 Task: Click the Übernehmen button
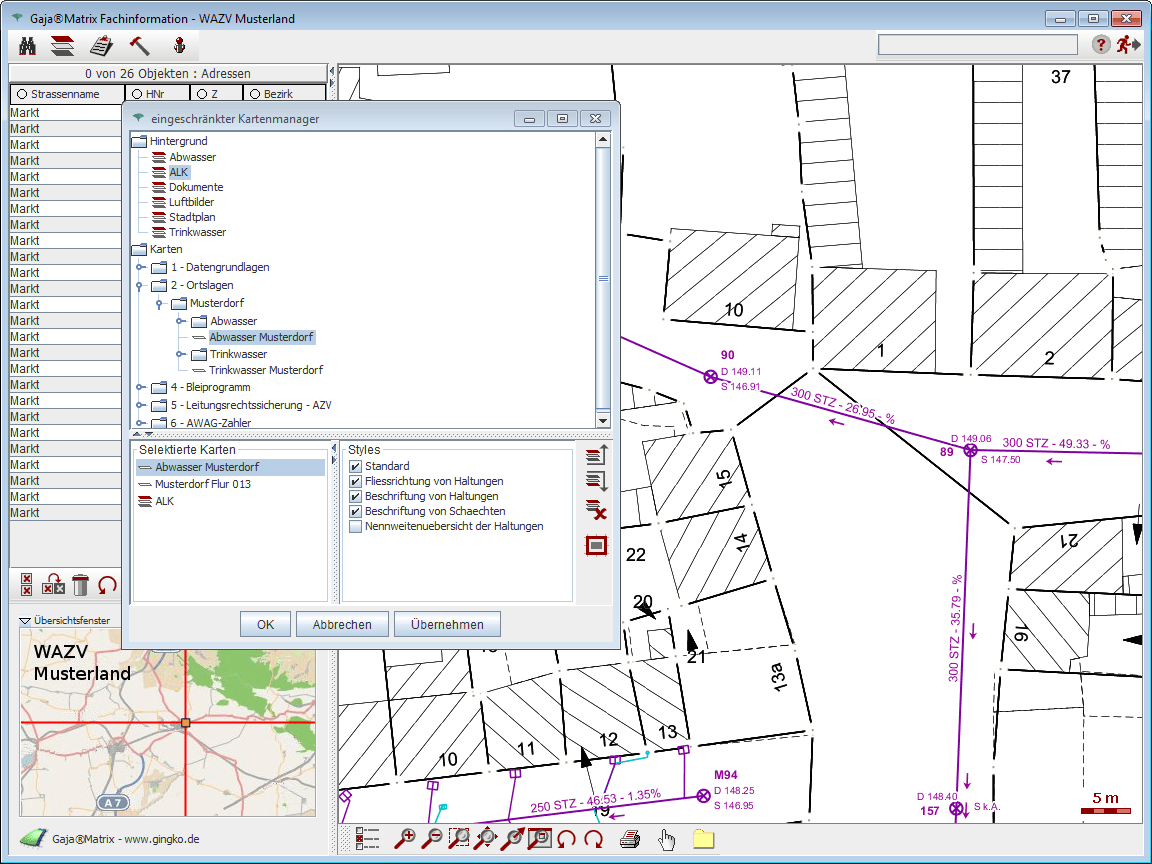(x=447, y=624)
